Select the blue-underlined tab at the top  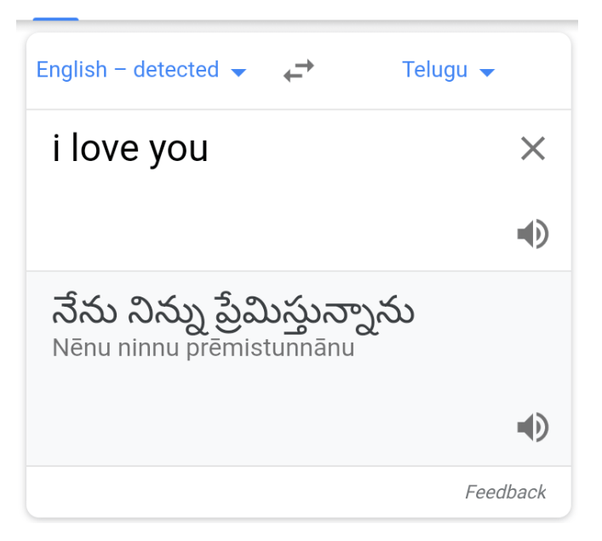[55, 18]
